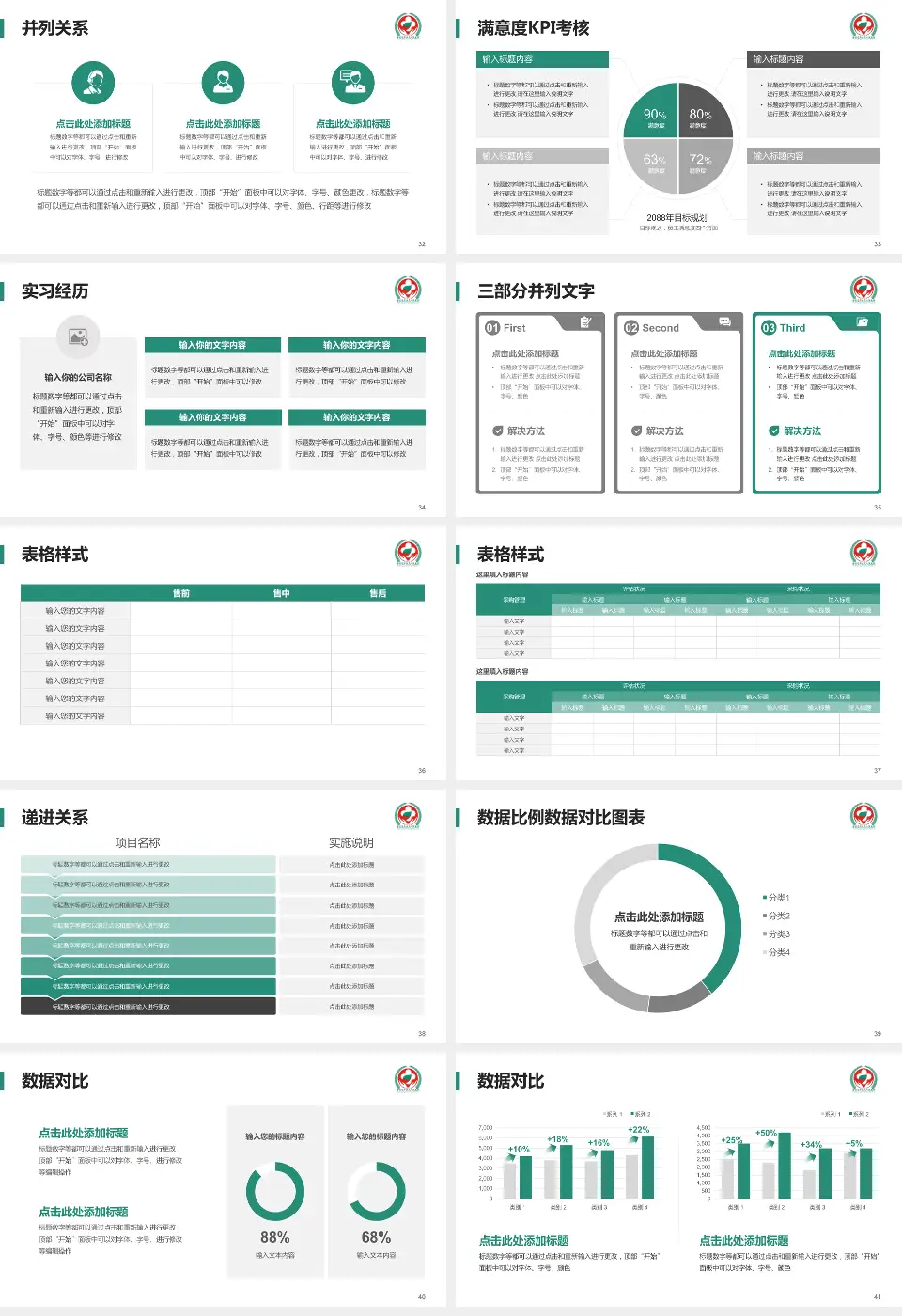Select the 售前 table column header
The width and height of the screenshot is (902, 1316).
pos(181,593)
